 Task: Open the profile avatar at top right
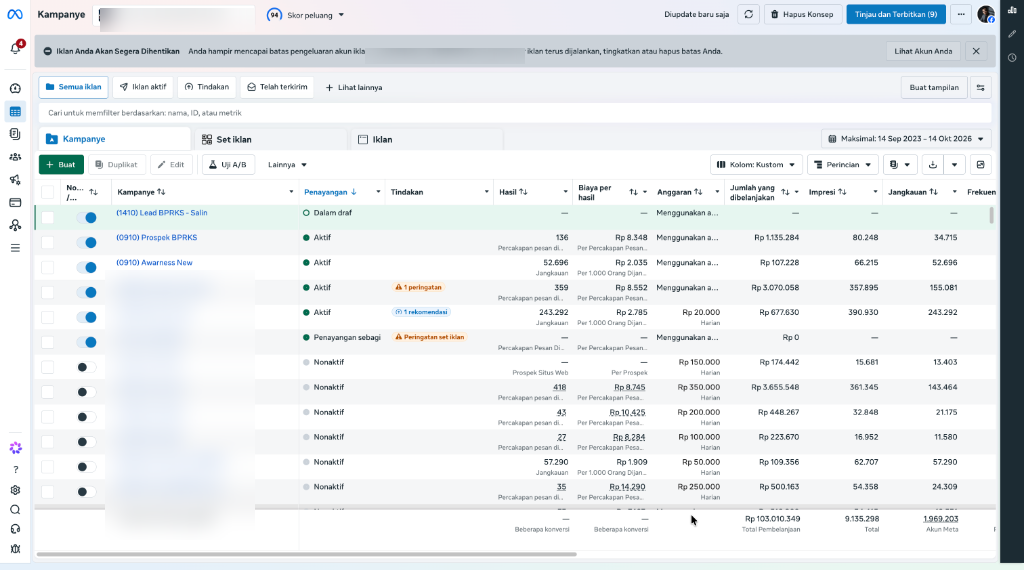click(986, 14)
